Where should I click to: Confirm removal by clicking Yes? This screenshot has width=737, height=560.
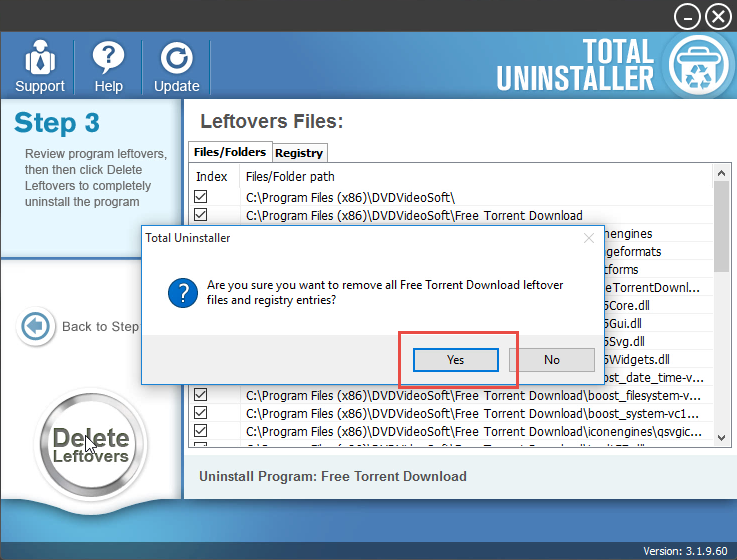(455, 360)
